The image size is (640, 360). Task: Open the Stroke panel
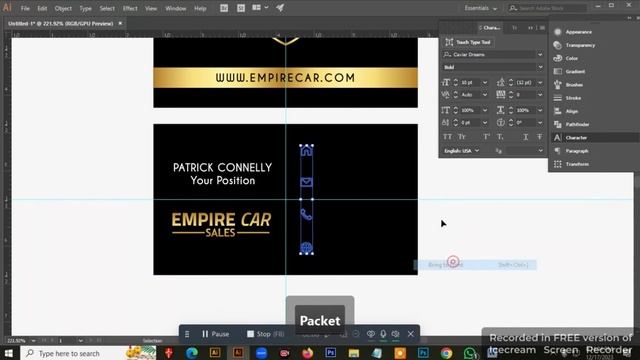pyautogui.click(x=567, y=98)
